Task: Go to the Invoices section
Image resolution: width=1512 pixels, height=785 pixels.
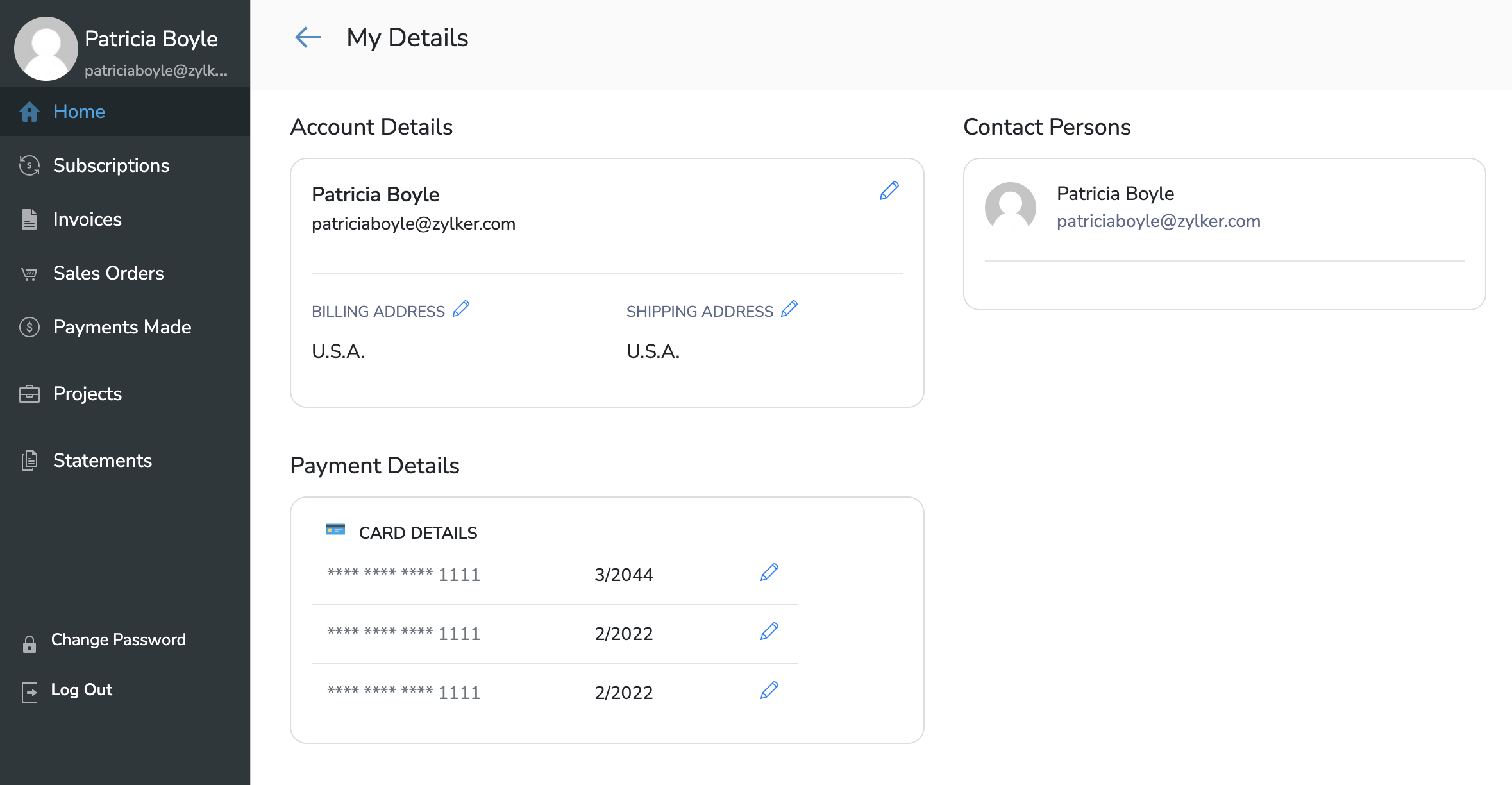Action: pos(87,219)
